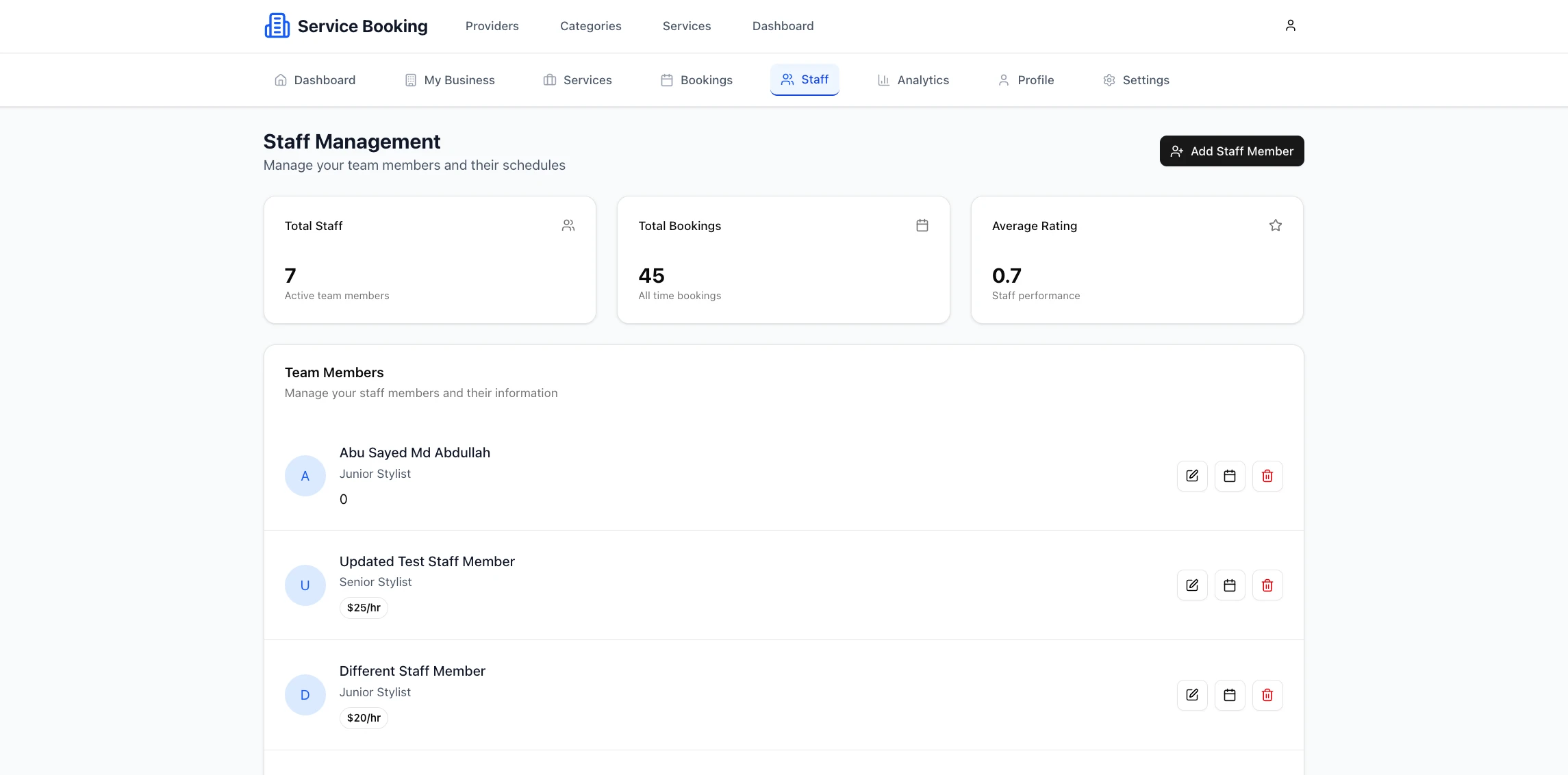Click the Add Staff Member button
Viewport: 1568px width, 775px height.
click(1231, 151)
